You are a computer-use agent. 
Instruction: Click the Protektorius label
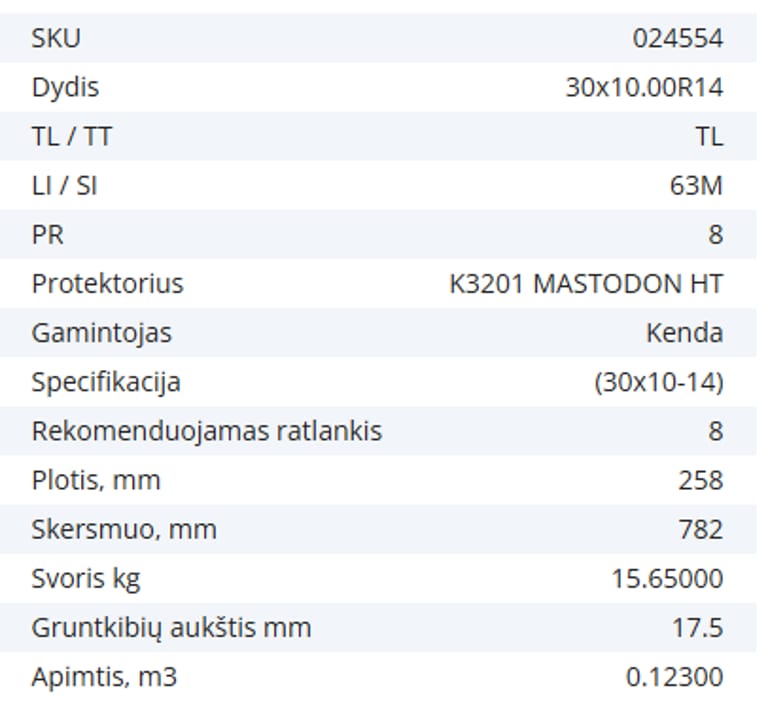tap(107, 284)
